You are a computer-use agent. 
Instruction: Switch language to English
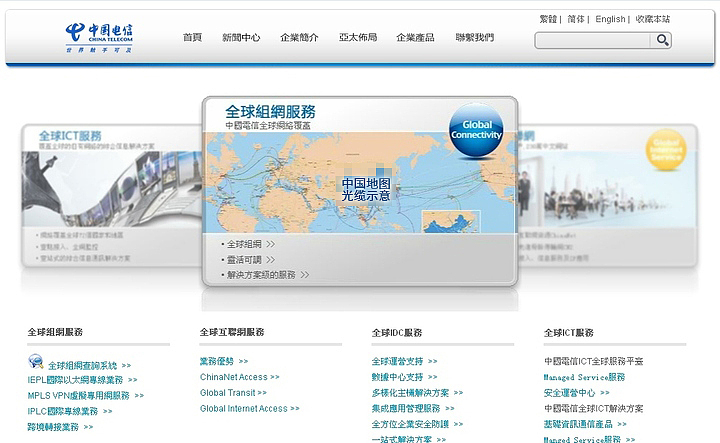click(610, 19)
